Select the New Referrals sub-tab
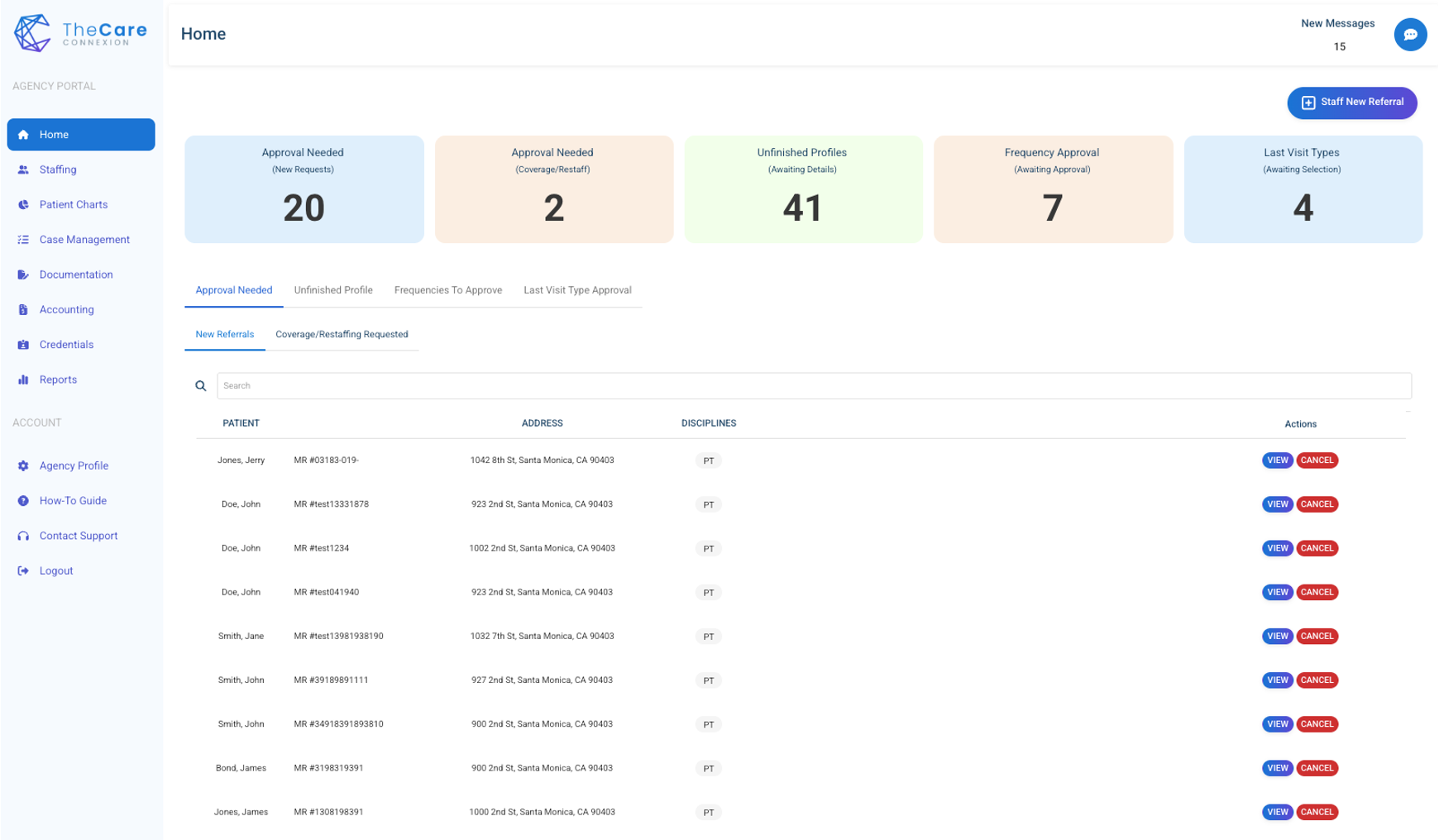The image size is (1439, 840). (x=225, y=334)
